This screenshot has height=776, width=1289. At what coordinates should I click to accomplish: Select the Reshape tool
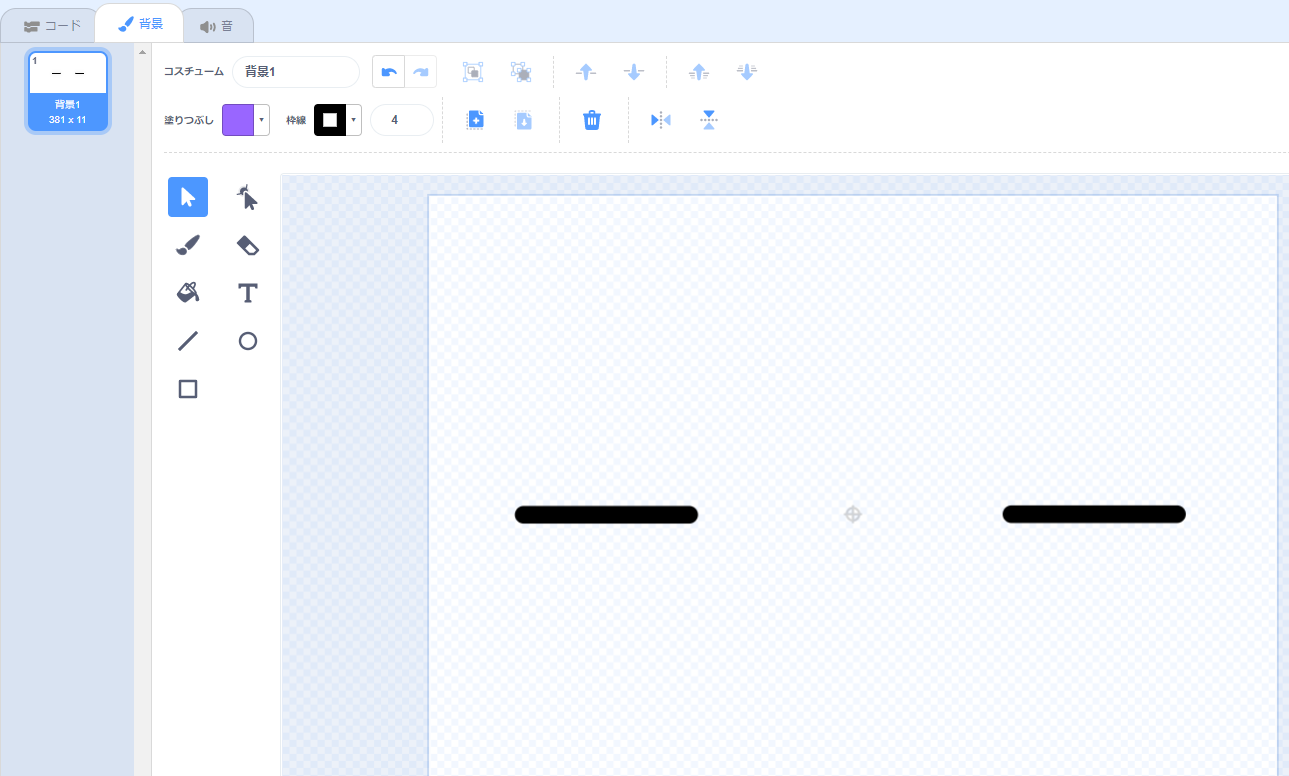coord(247,197)
